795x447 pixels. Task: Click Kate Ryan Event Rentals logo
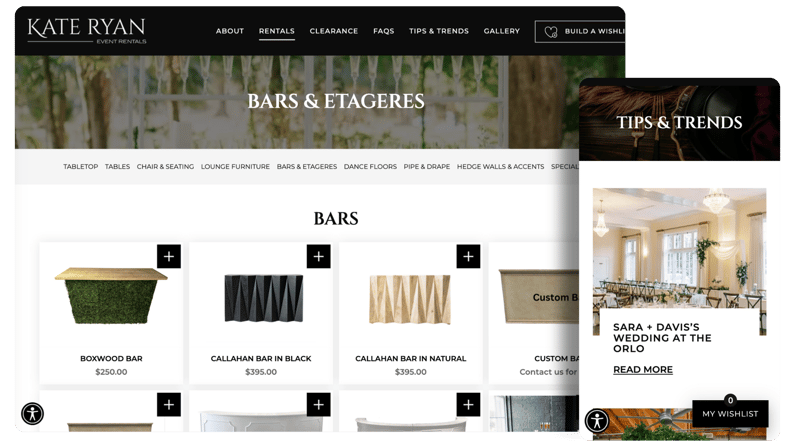[x=87, y=30]
